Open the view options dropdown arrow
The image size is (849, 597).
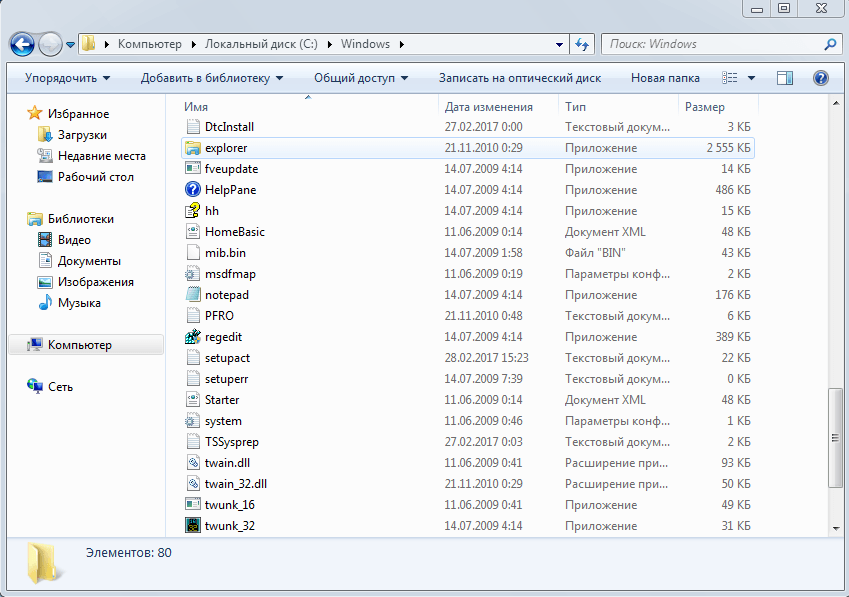(752, 78)
